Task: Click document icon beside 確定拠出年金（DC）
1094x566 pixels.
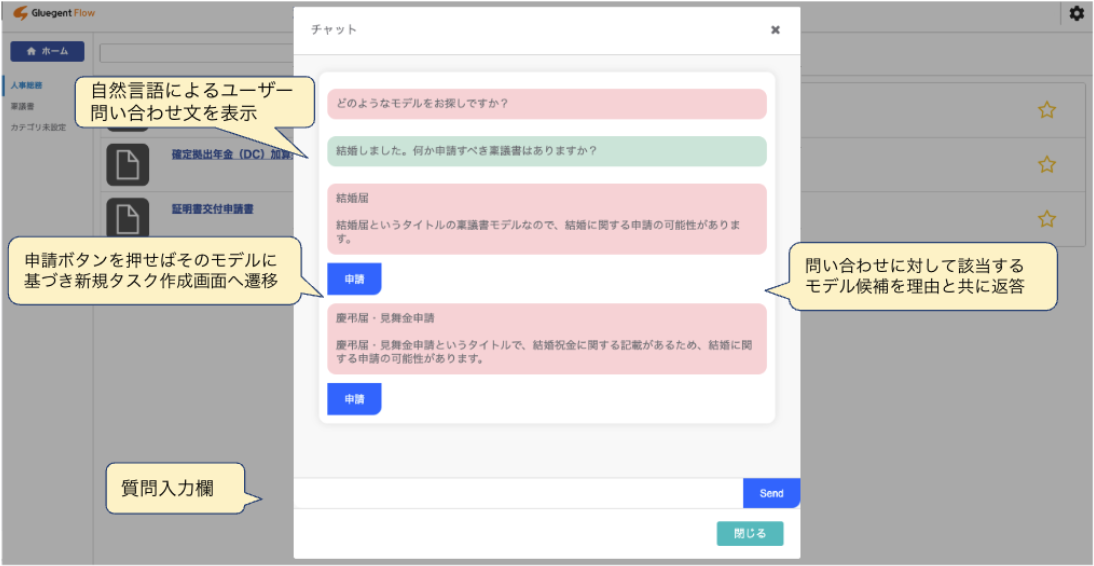Action: 127,165
